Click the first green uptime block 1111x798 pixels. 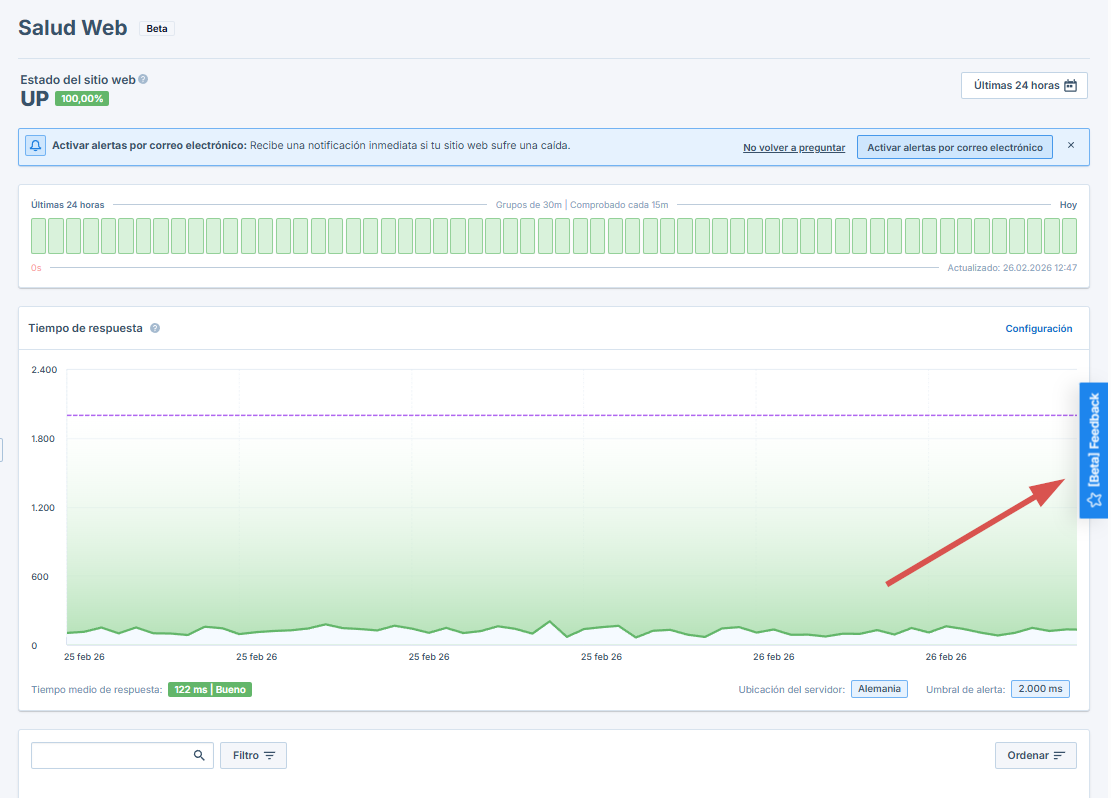coord(38,236)
